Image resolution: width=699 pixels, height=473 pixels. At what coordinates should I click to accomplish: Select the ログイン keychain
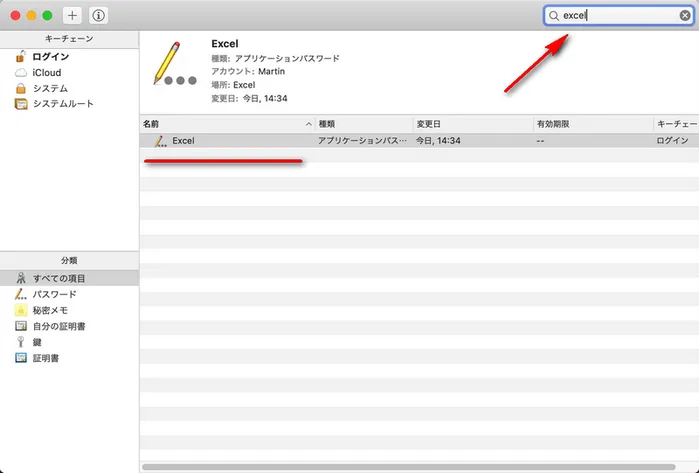pos(51,57)
